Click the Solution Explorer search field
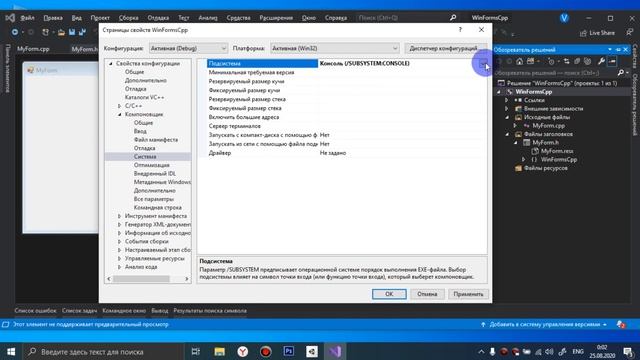 [x=555, y=73]
